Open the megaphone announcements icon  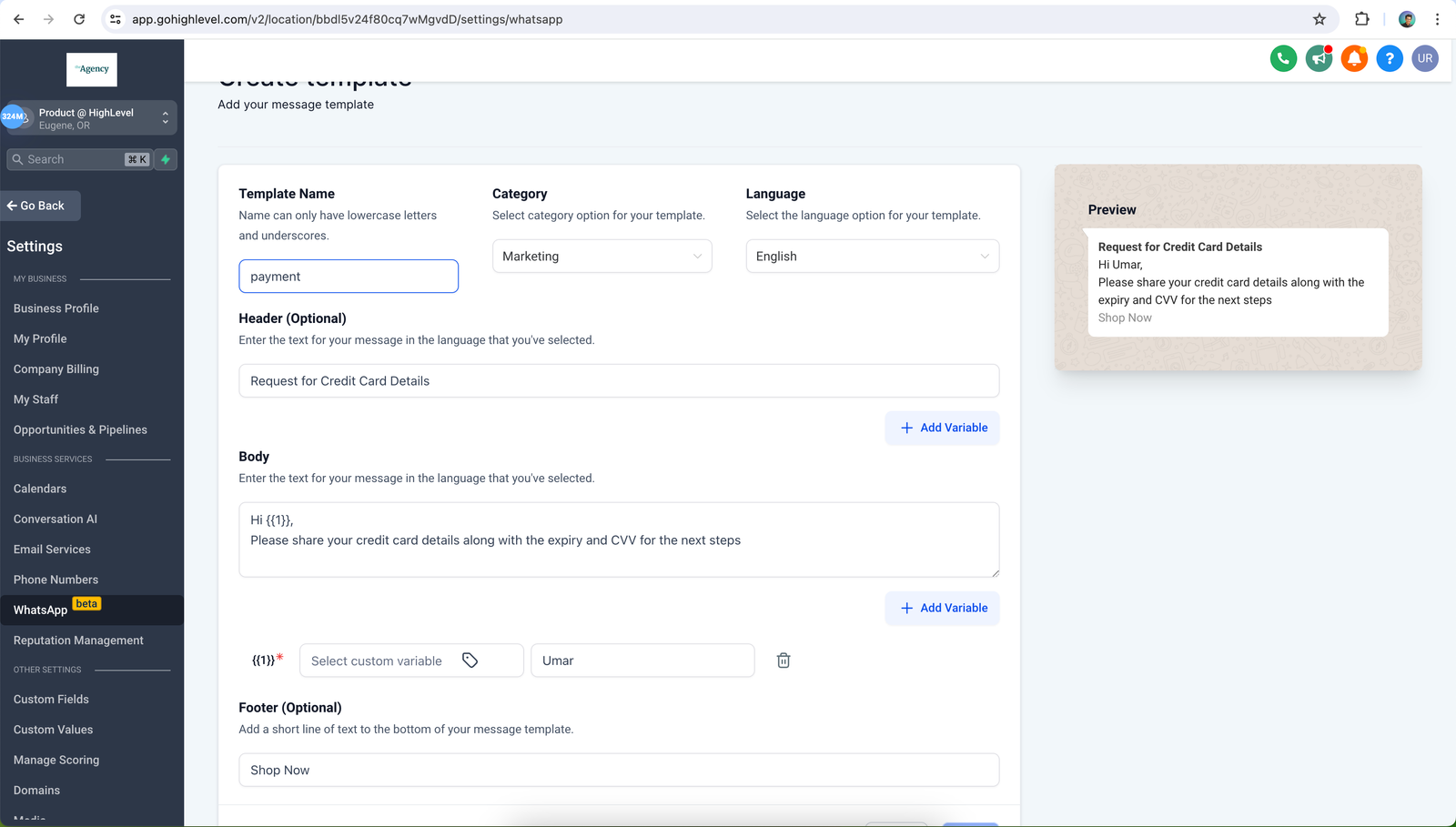point(1319,58)
